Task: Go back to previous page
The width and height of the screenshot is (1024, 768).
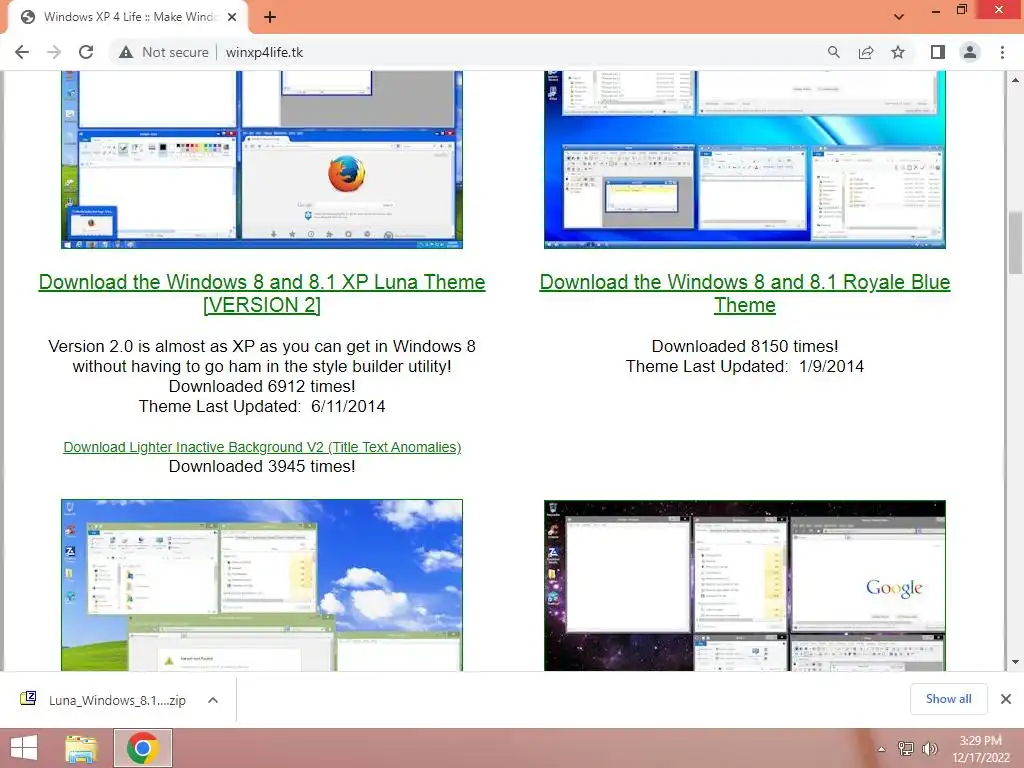Action: point(22,52)
